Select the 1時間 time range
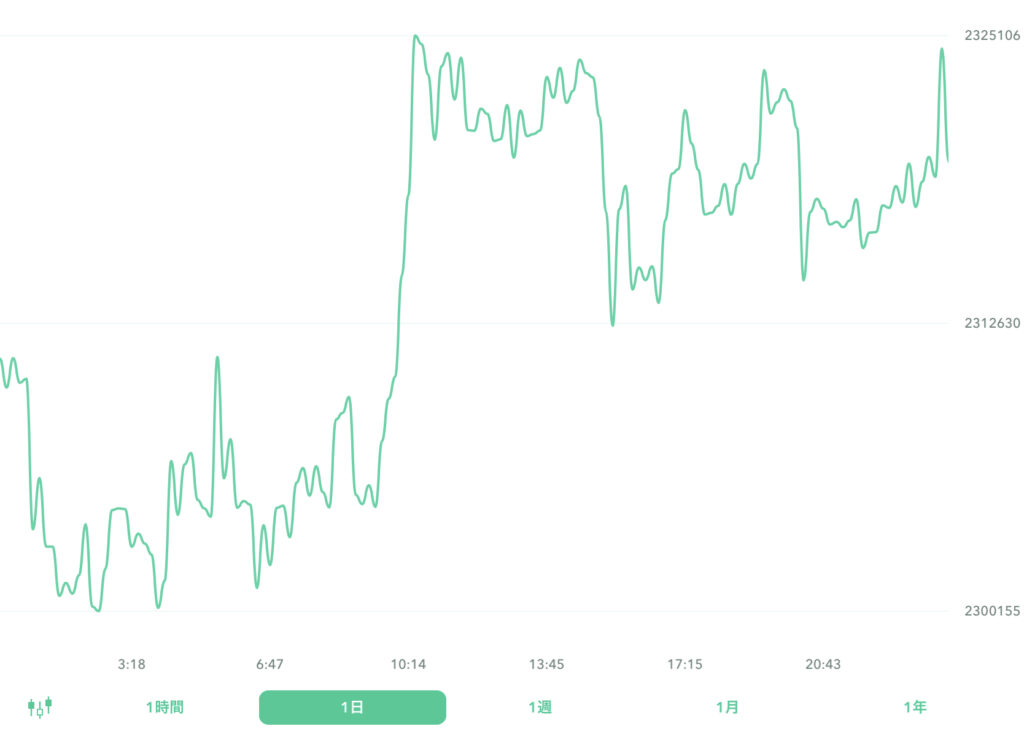The width and height of the screenshot is (1024, 737). tap(165, 707)
